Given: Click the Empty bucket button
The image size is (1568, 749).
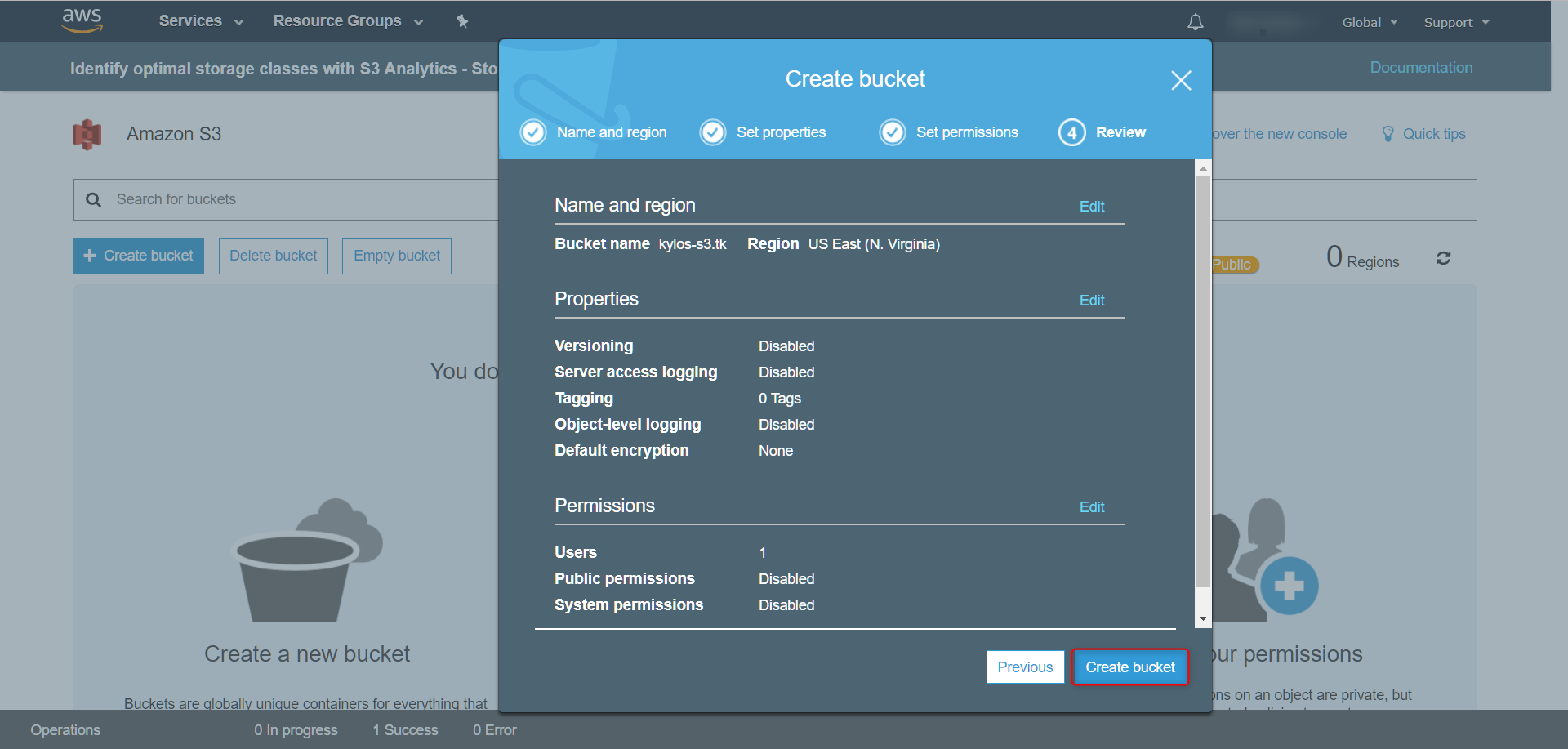Looking at the screenshot, I should pos(397,256).
